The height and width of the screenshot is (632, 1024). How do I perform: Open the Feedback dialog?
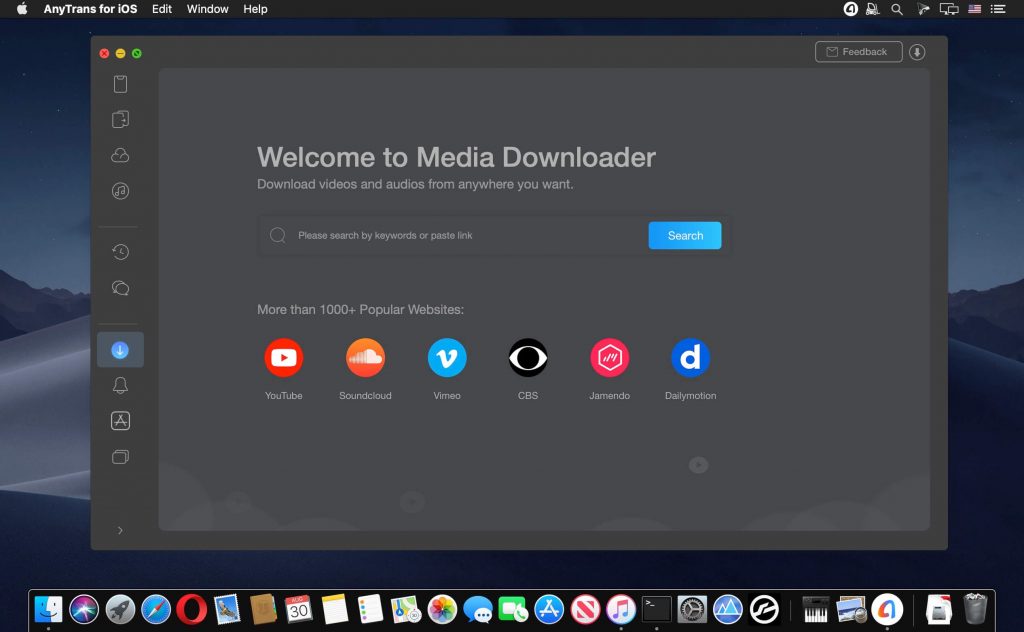(x=858, y=51)
